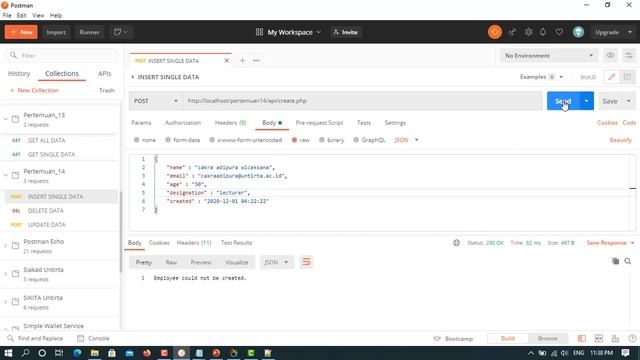This screenshot has height=360, width=640.
Task: Click the new window icon in toolbar
Action: pyautogui.click(x=121, y=32)
